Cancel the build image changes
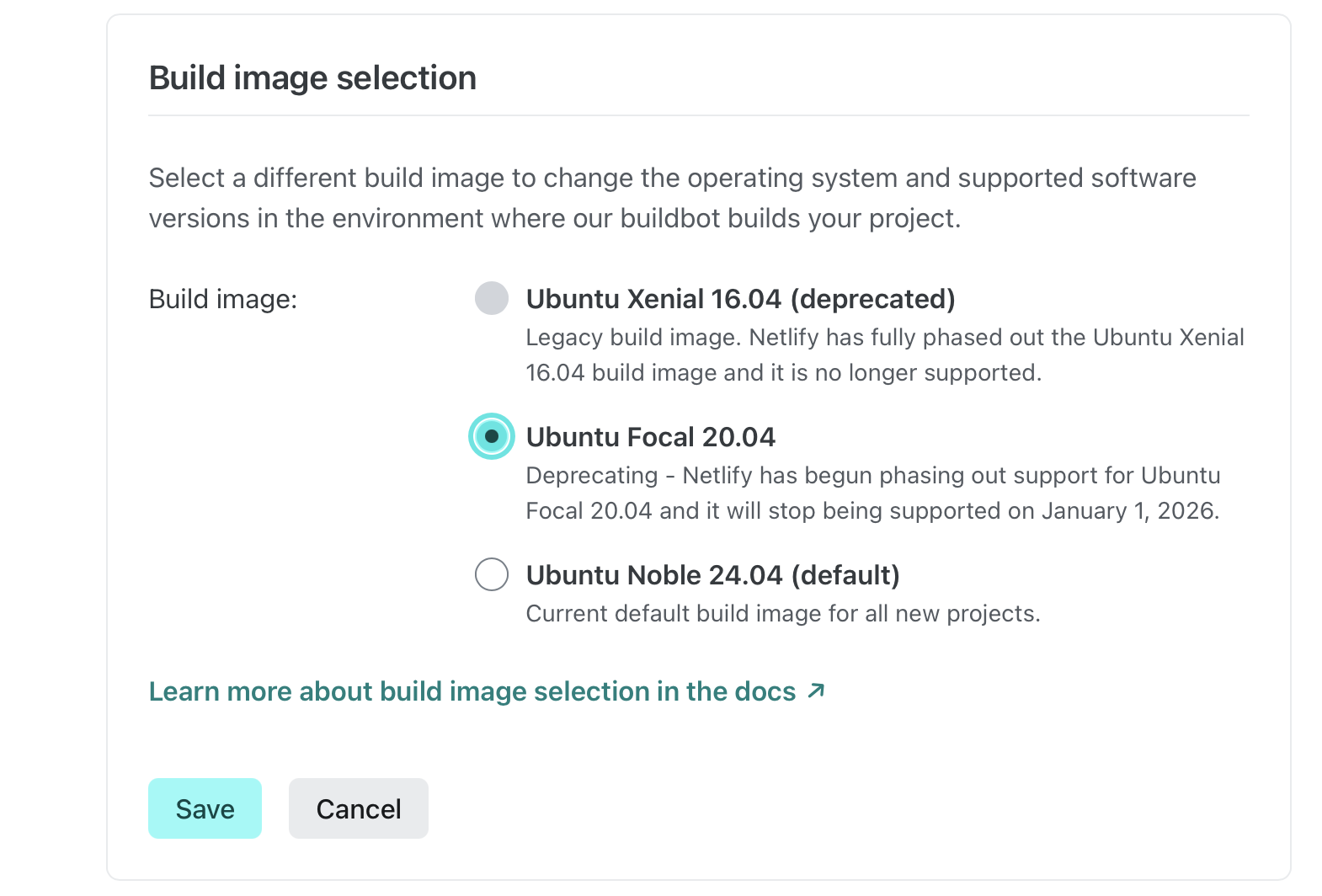Screen dimensions: 1322x896 click(x=359, y=808)
